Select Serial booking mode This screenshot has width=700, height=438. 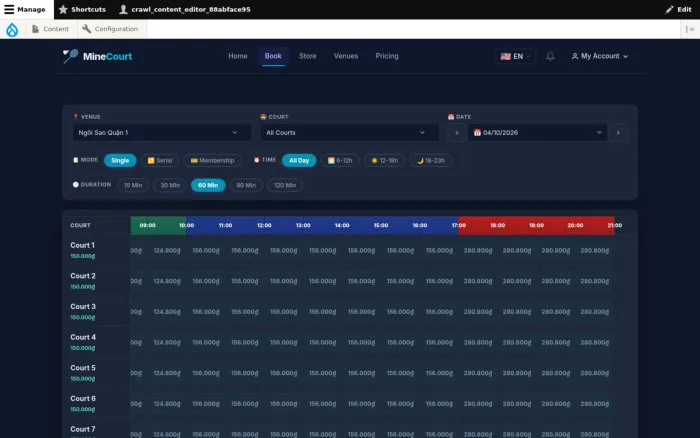[x=160, y=160]
